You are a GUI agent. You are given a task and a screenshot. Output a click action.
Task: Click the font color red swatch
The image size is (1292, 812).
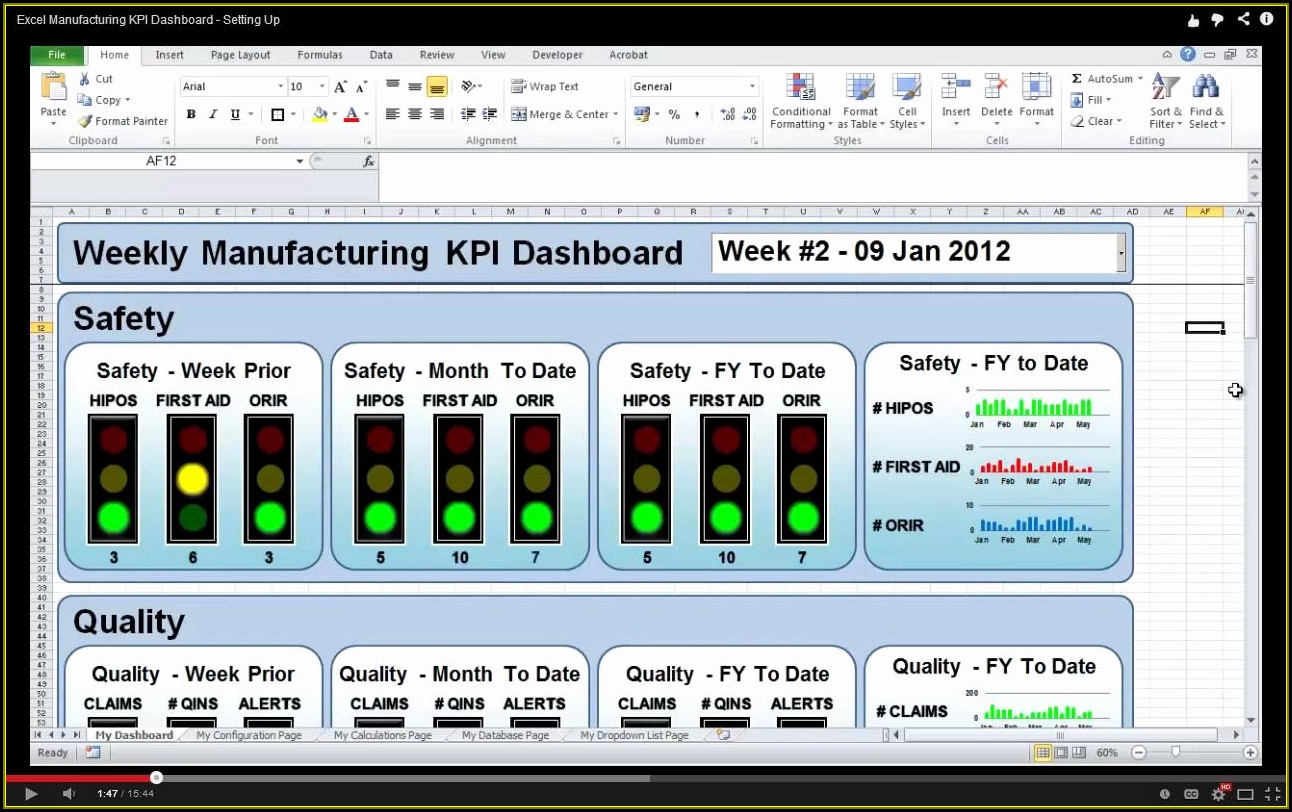(x=351, y=115)
